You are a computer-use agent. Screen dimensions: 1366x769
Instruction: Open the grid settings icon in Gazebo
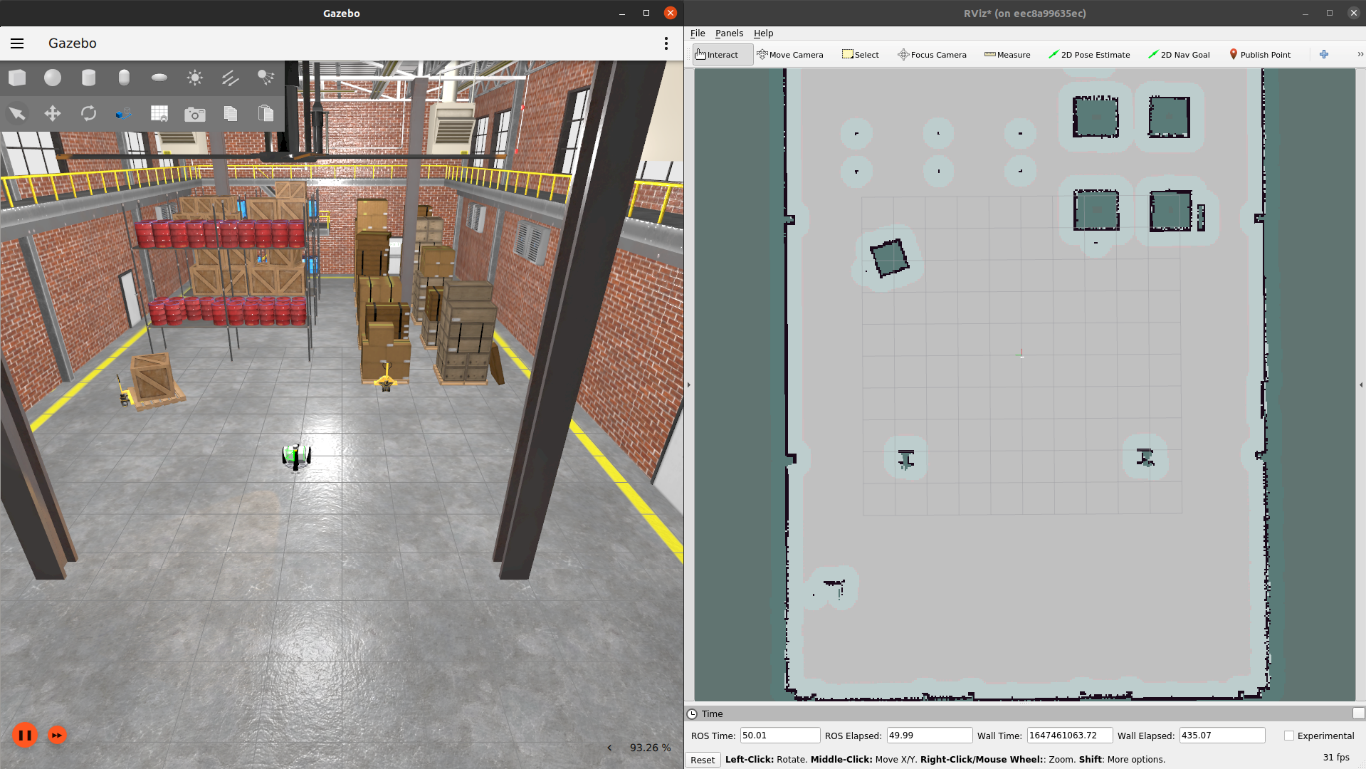pyautogui.click(x=159, y=114)
